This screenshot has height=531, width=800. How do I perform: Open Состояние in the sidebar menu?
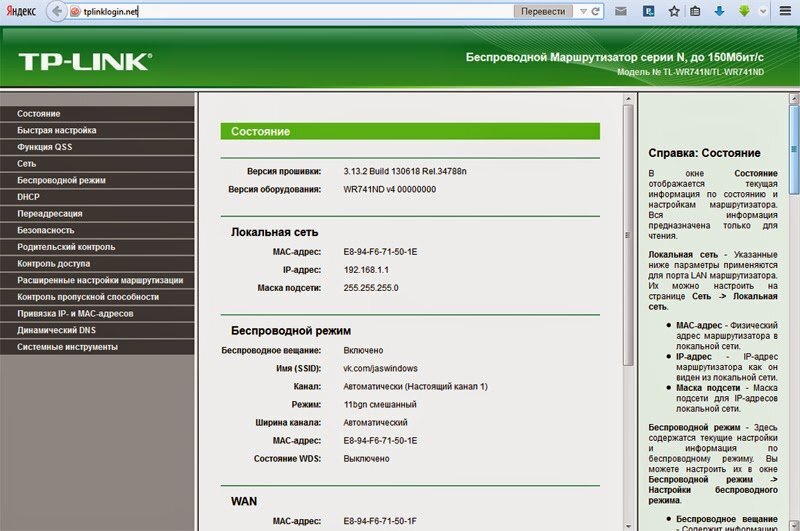pos(97,114)
